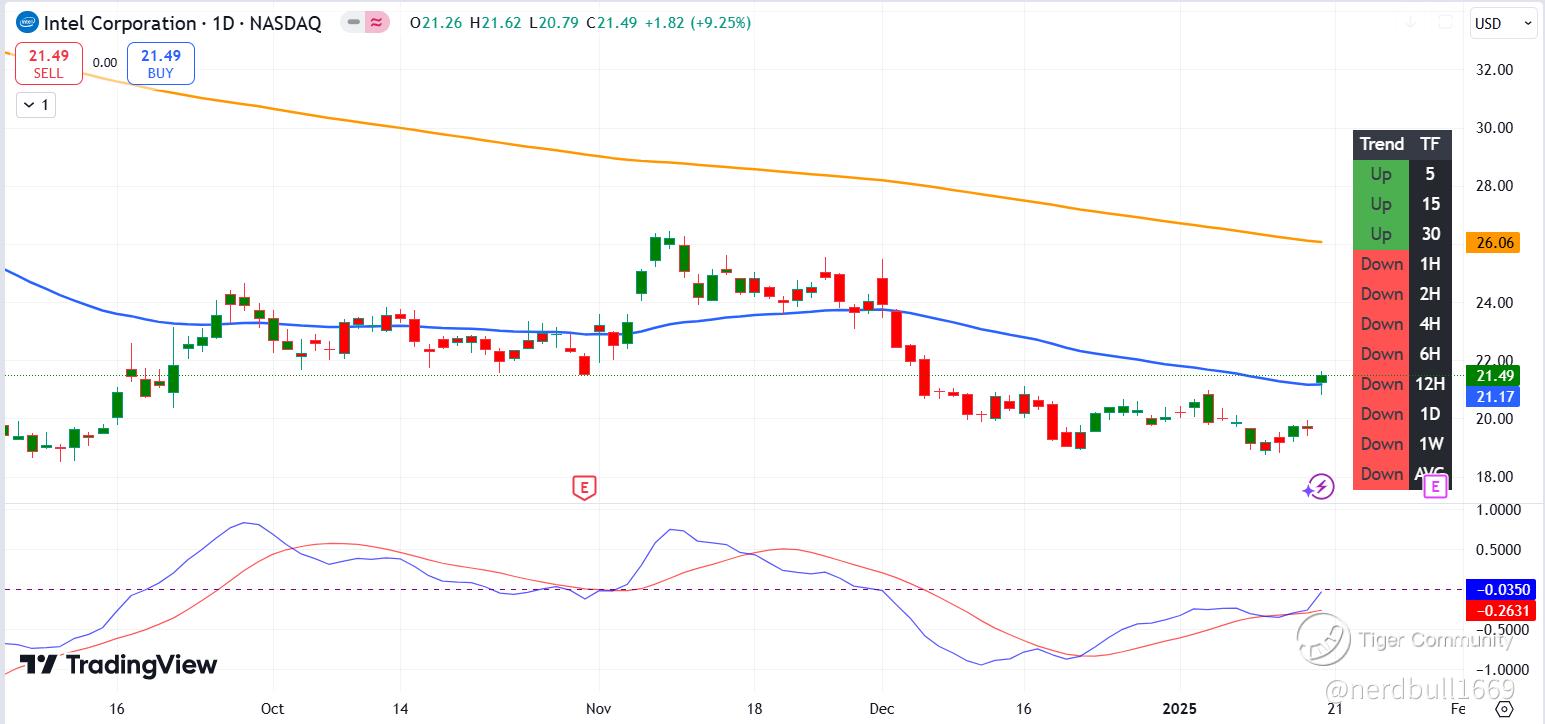
Task: Open chart settings hexagon icon
Action: [1503, 709]
